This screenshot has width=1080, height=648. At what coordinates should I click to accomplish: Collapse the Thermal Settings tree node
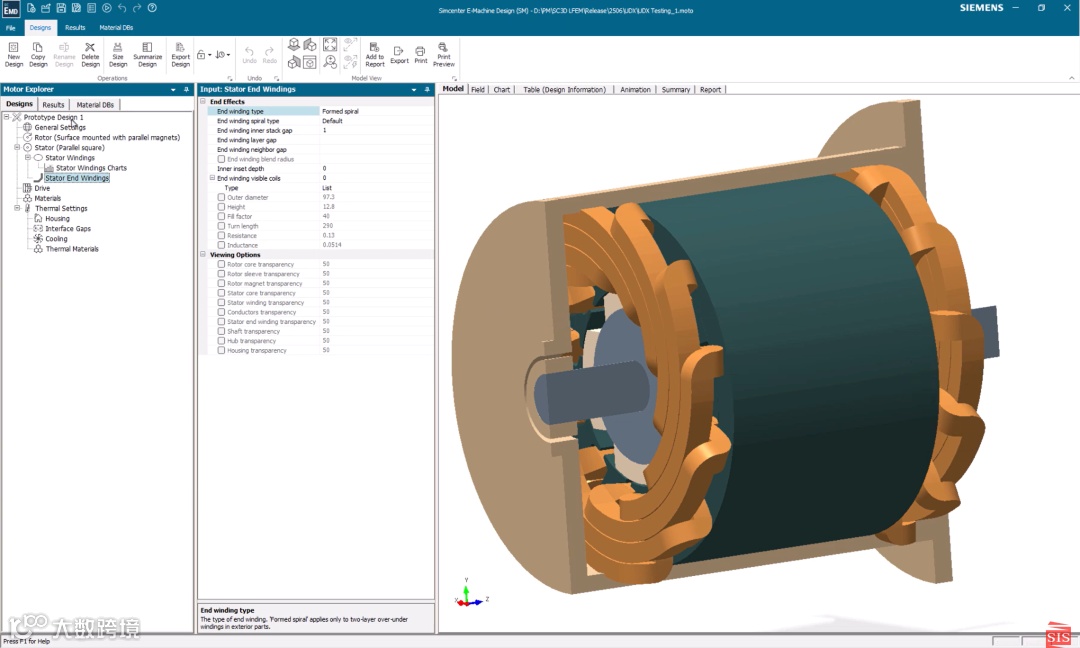click(17, 208)
